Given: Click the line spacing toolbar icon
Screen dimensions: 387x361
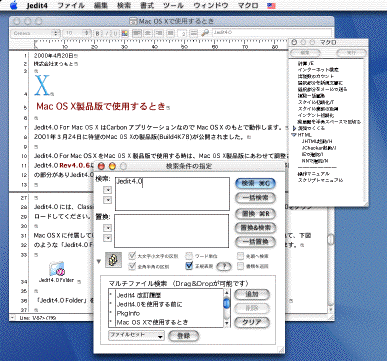Looking at the screenshot, I should pyautogui.click(x=195, y=33).
